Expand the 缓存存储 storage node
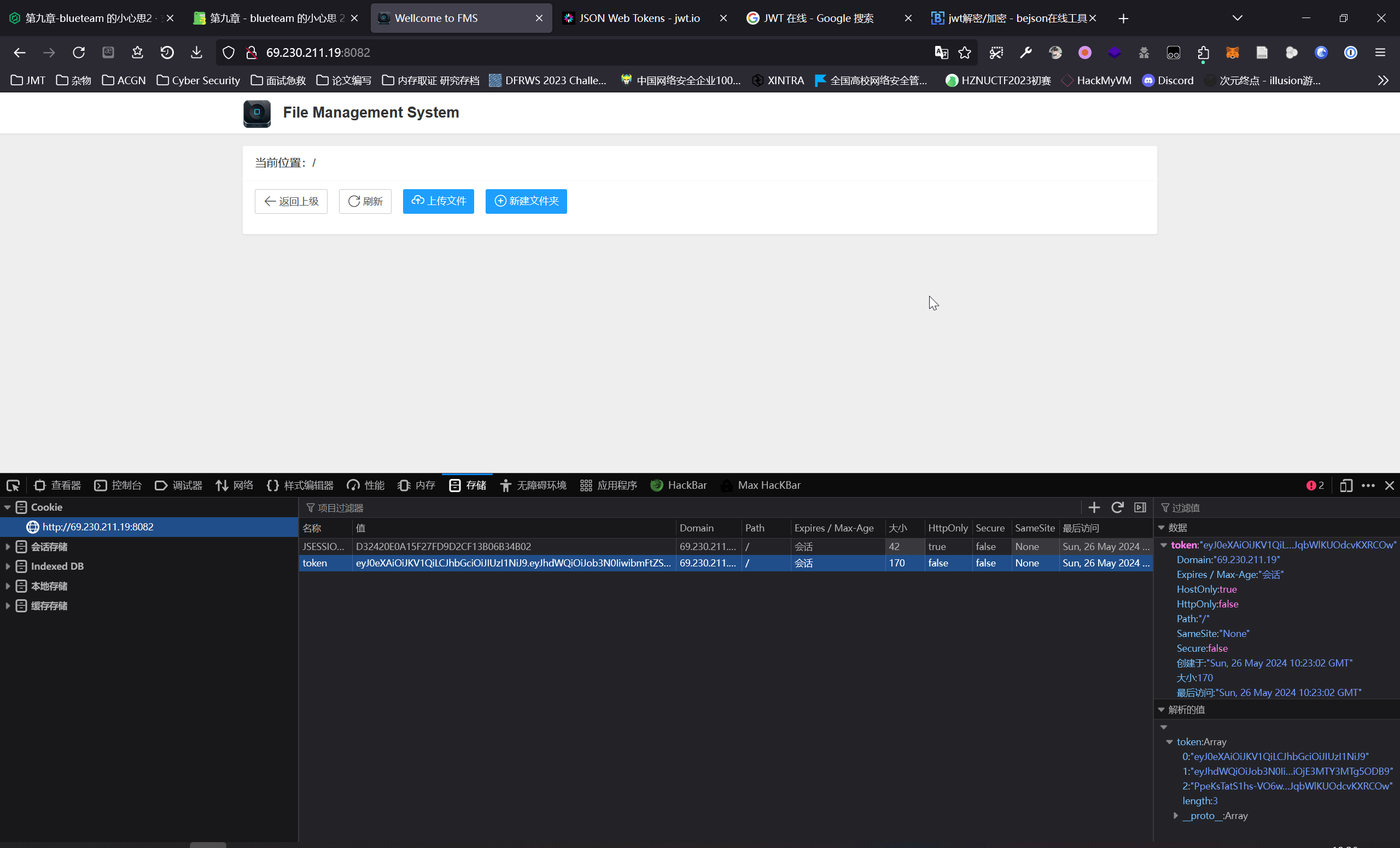 (8, 605)
